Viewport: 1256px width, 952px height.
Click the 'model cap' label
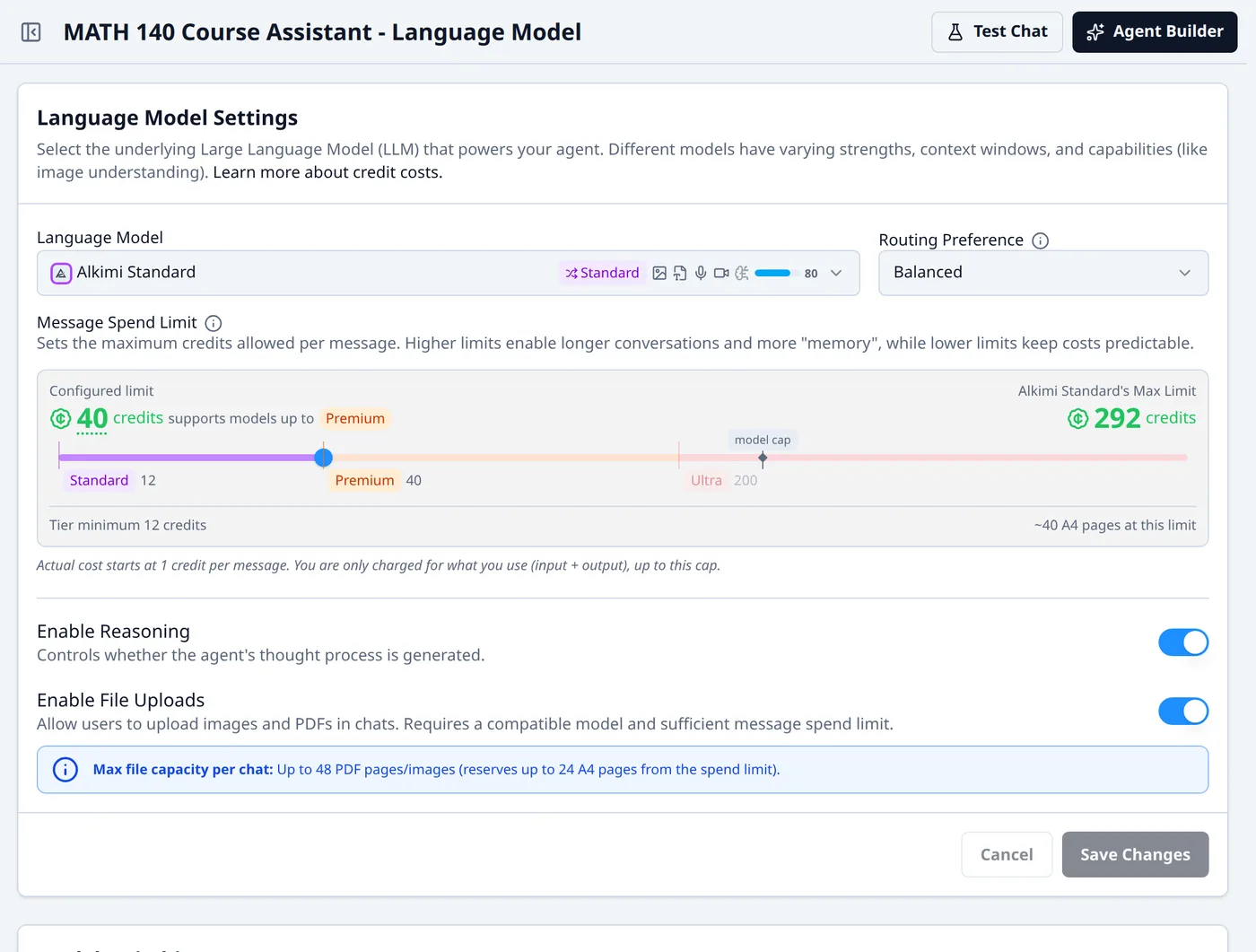click(x=763, y=440)
